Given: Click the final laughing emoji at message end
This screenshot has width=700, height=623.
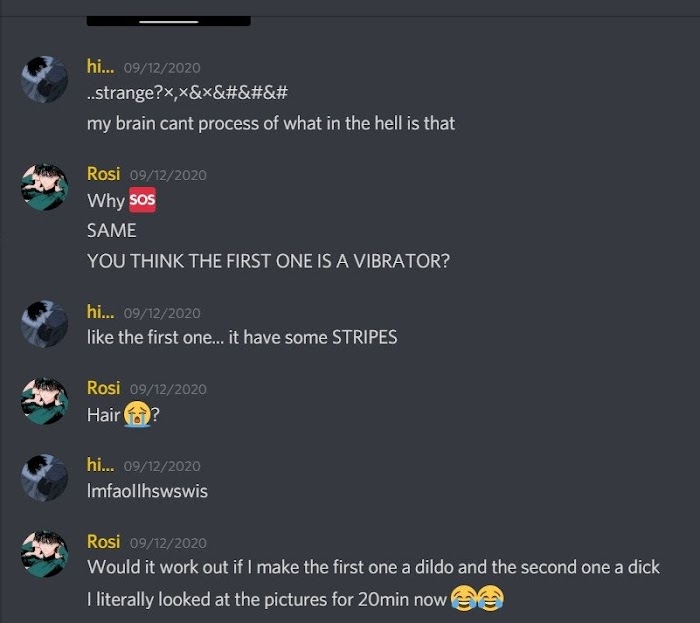Looking at the screenshot, I should (x=491, y=598).
